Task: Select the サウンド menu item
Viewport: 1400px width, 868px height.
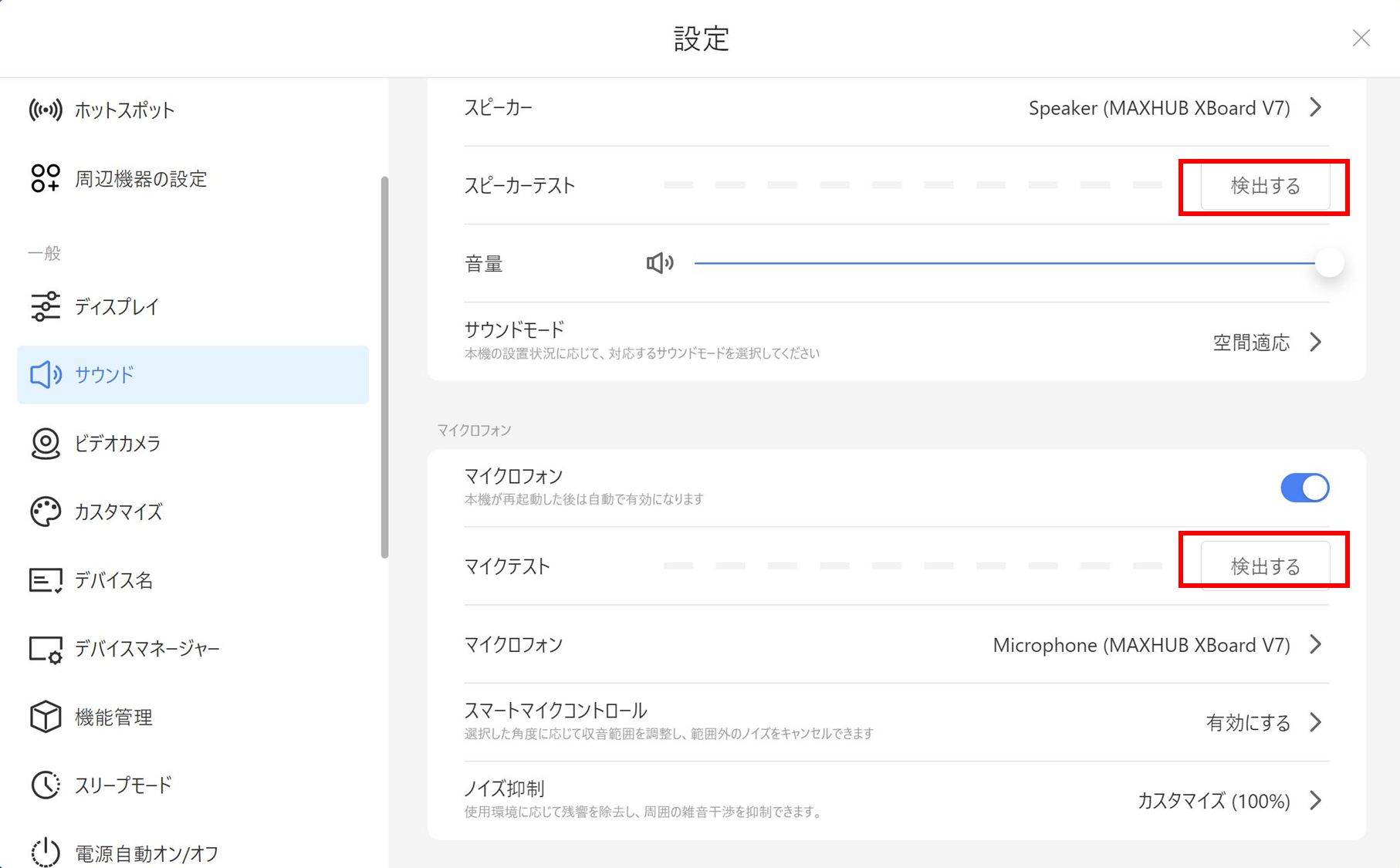Action: point(193,375)
